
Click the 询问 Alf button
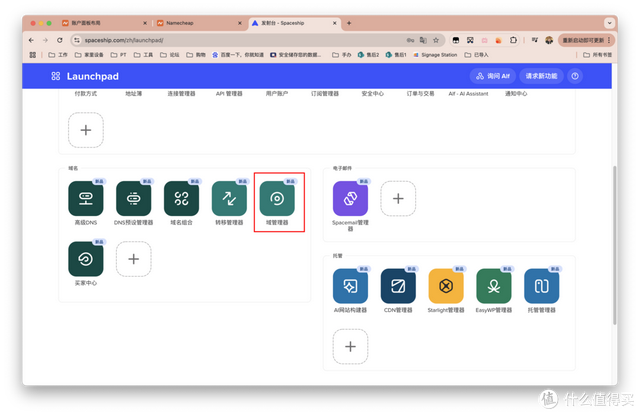click(493, 76)
